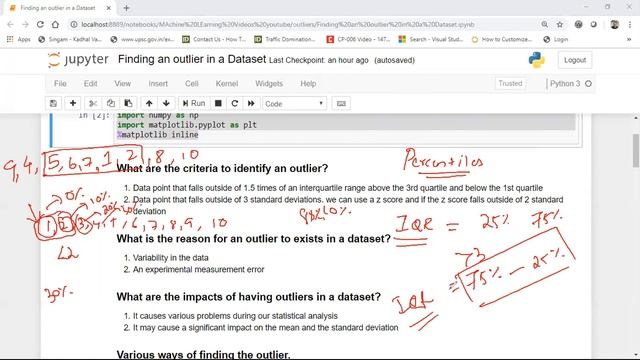This screenshot has height=360, width=640.
Task: Bookmark this page with star icon
Action: pyautogui.click(x=560, y=24)
